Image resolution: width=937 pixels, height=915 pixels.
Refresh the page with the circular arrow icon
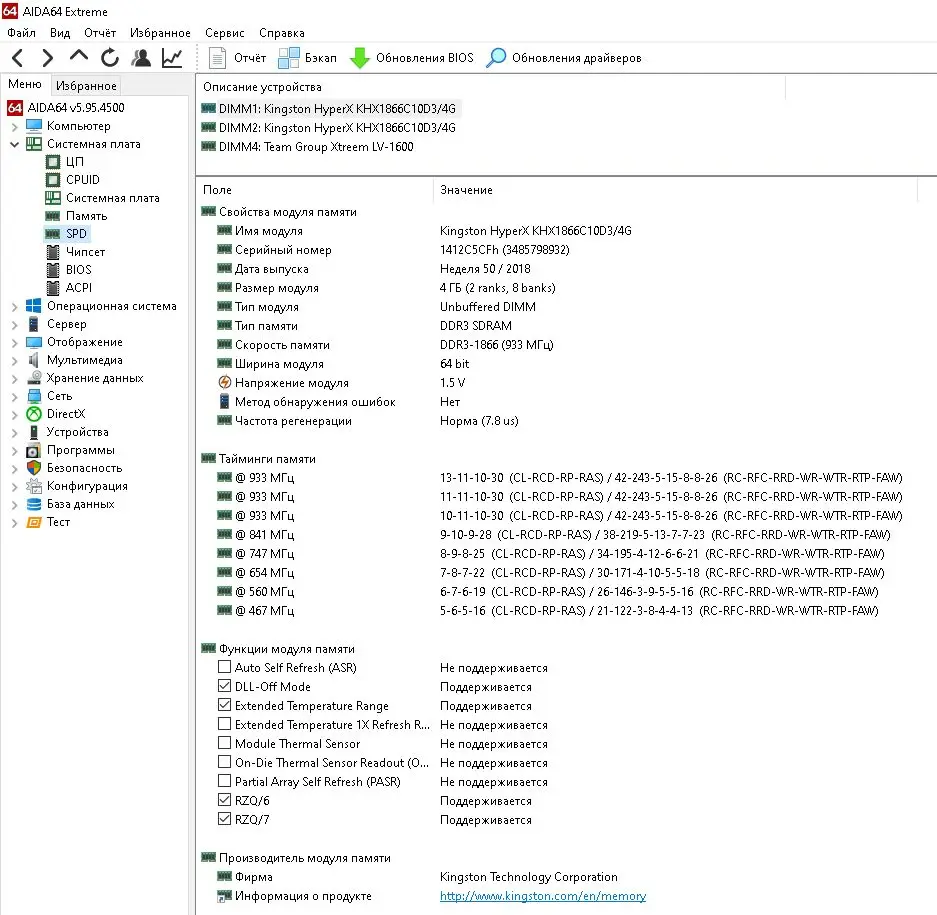tap(109, 58)
